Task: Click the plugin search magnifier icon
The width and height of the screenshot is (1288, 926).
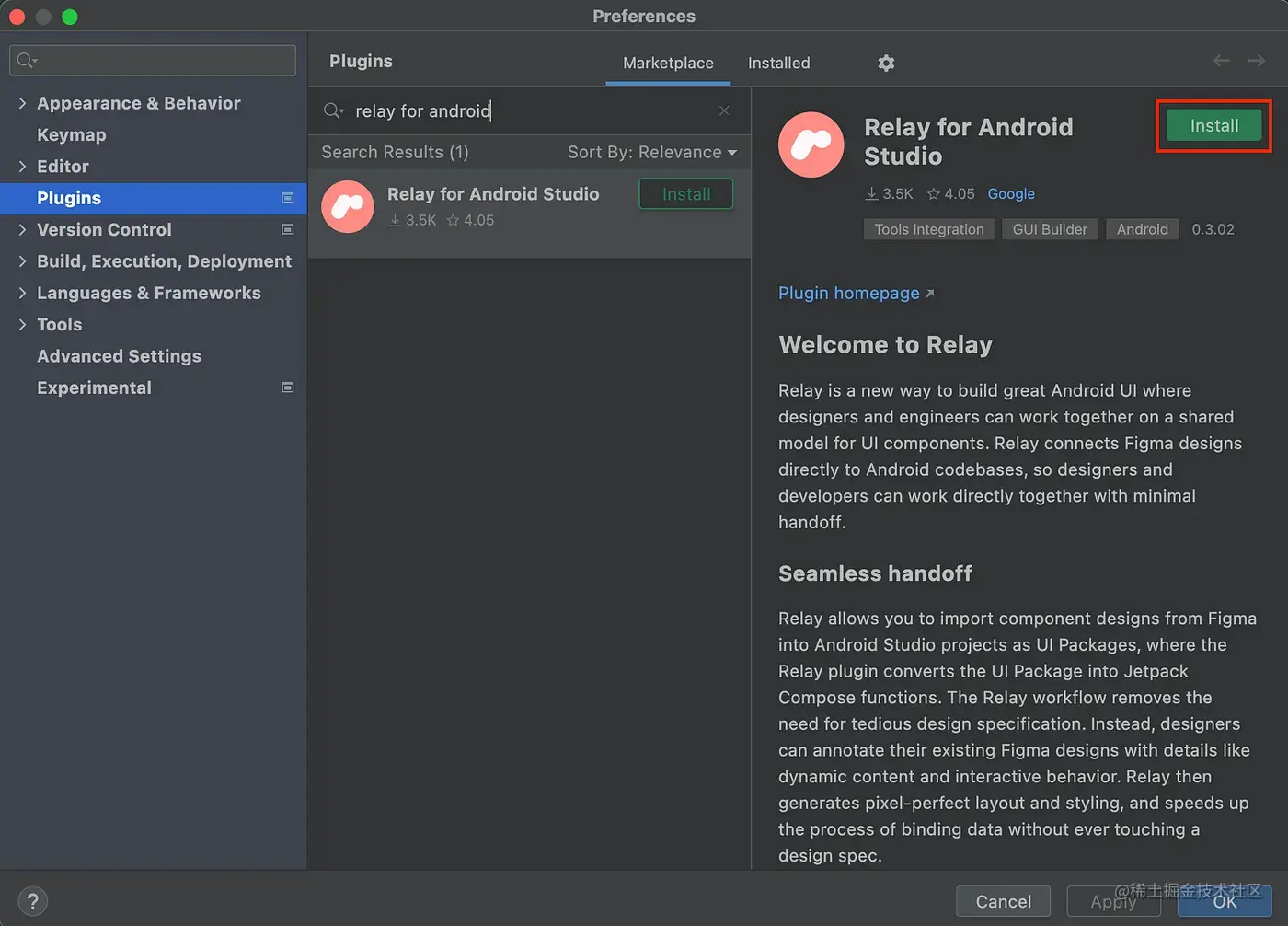Action: point(333,111)
